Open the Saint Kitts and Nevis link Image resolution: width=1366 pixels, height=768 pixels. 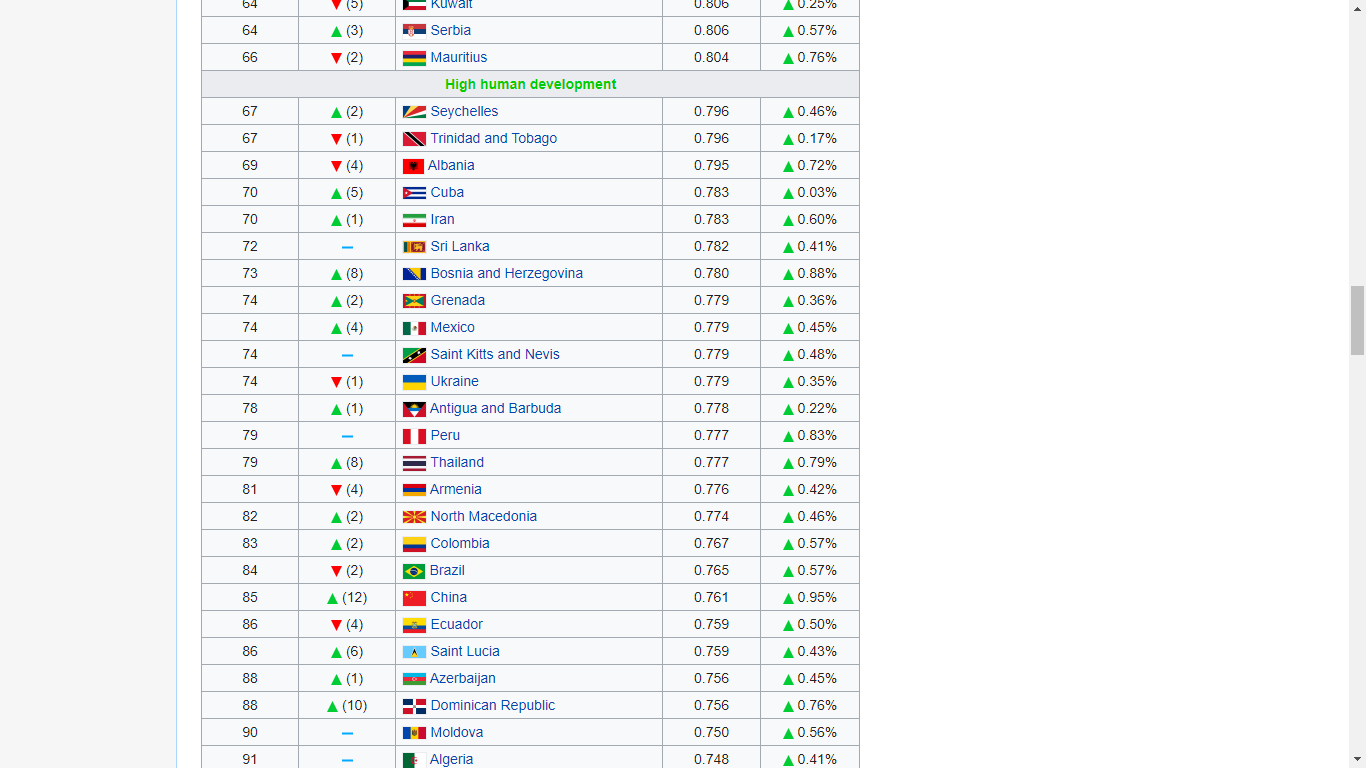click(495, 355)
